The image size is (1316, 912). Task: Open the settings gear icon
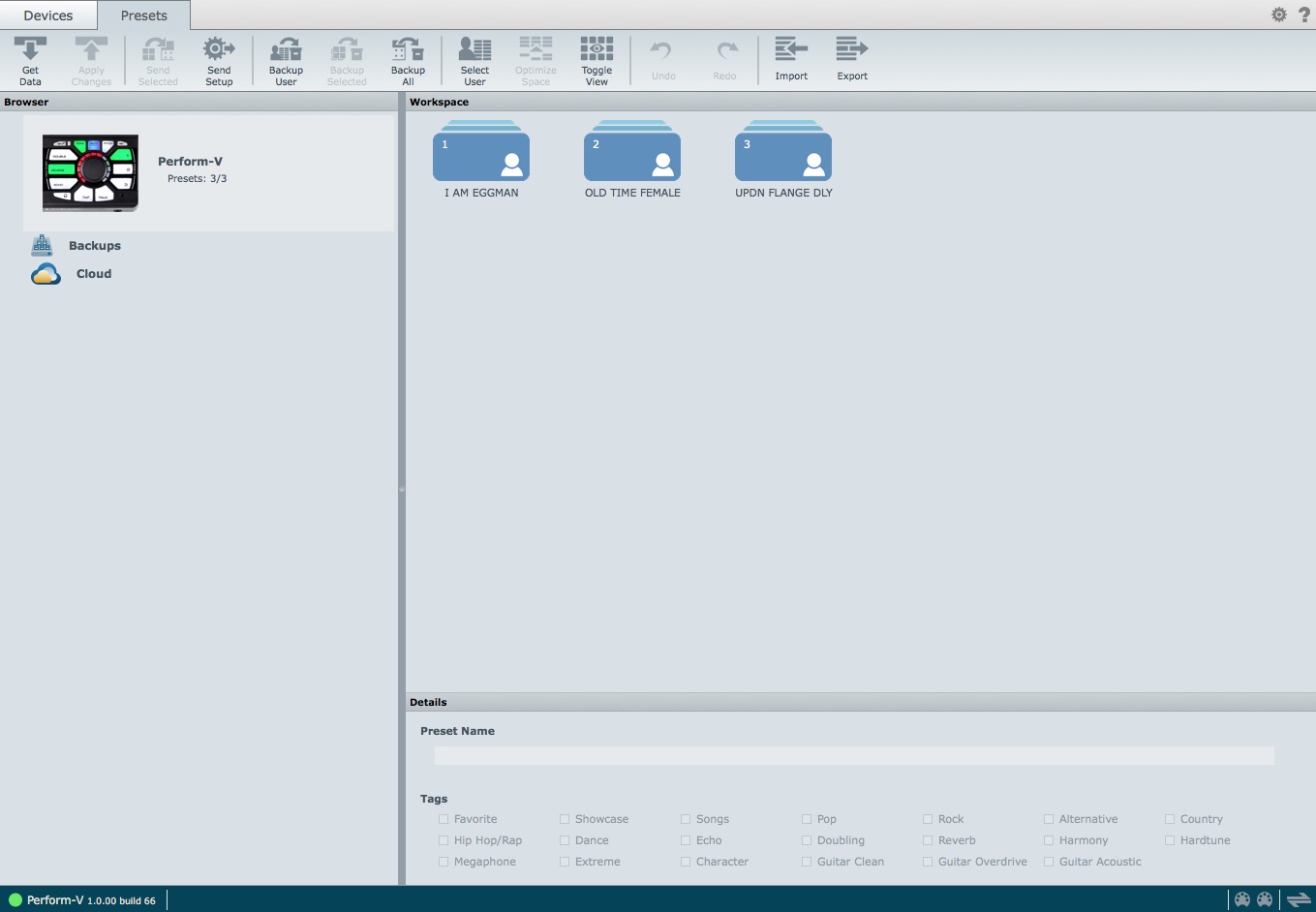[1279, 15]
